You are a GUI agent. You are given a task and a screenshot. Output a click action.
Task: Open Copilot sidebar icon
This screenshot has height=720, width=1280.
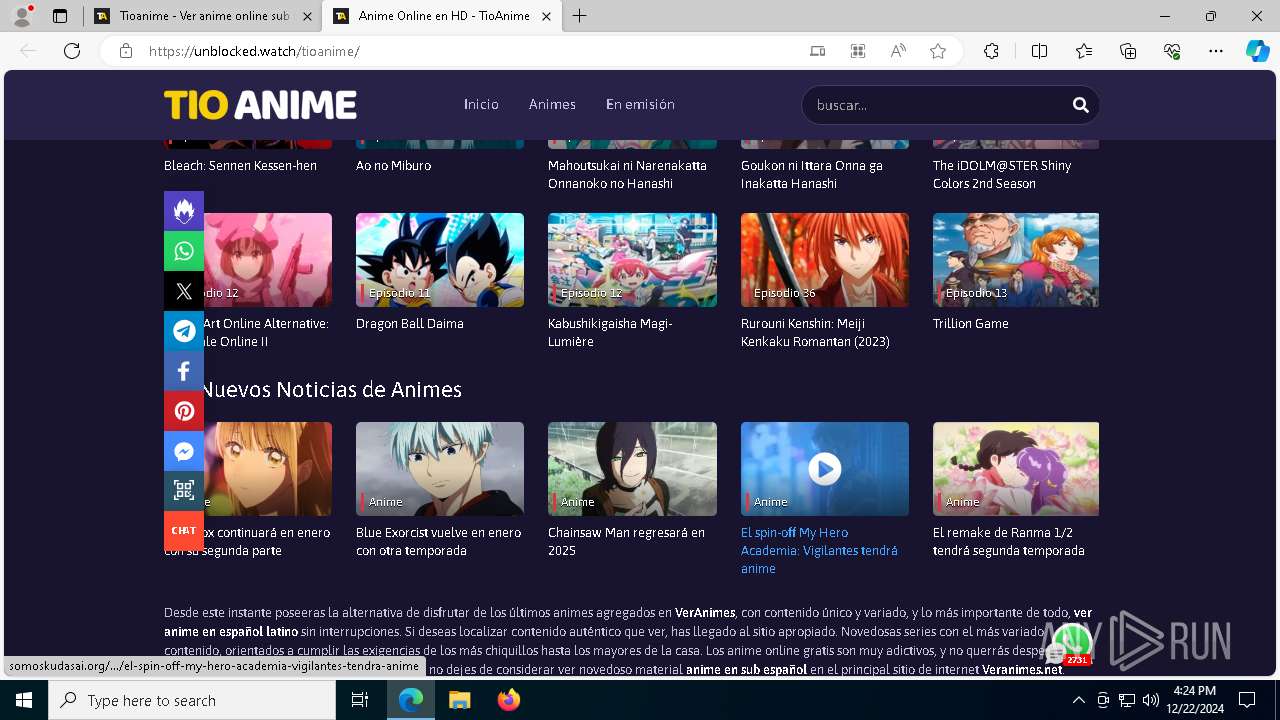coord(1257,51)
